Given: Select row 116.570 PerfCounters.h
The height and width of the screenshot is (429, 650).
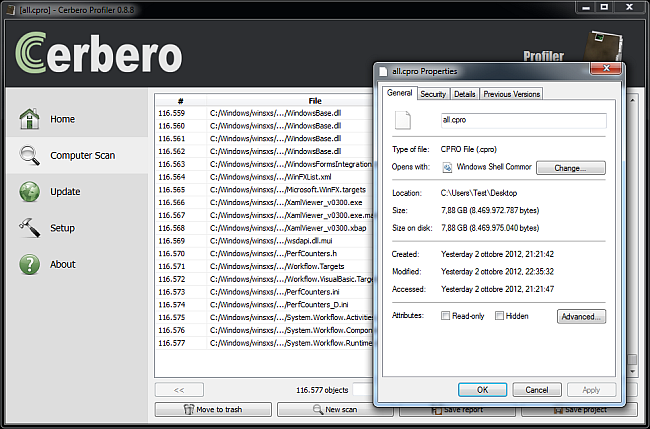Looking at the screenshot, I should (264, 254).
